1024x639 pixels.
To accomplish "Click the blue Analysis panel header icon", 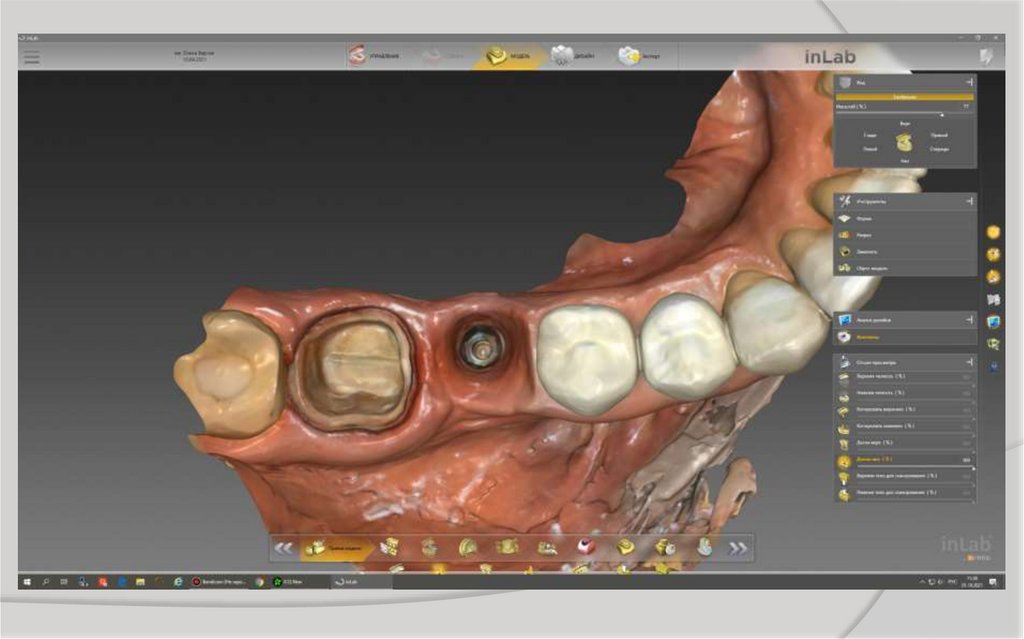I will tap(845, 320).
